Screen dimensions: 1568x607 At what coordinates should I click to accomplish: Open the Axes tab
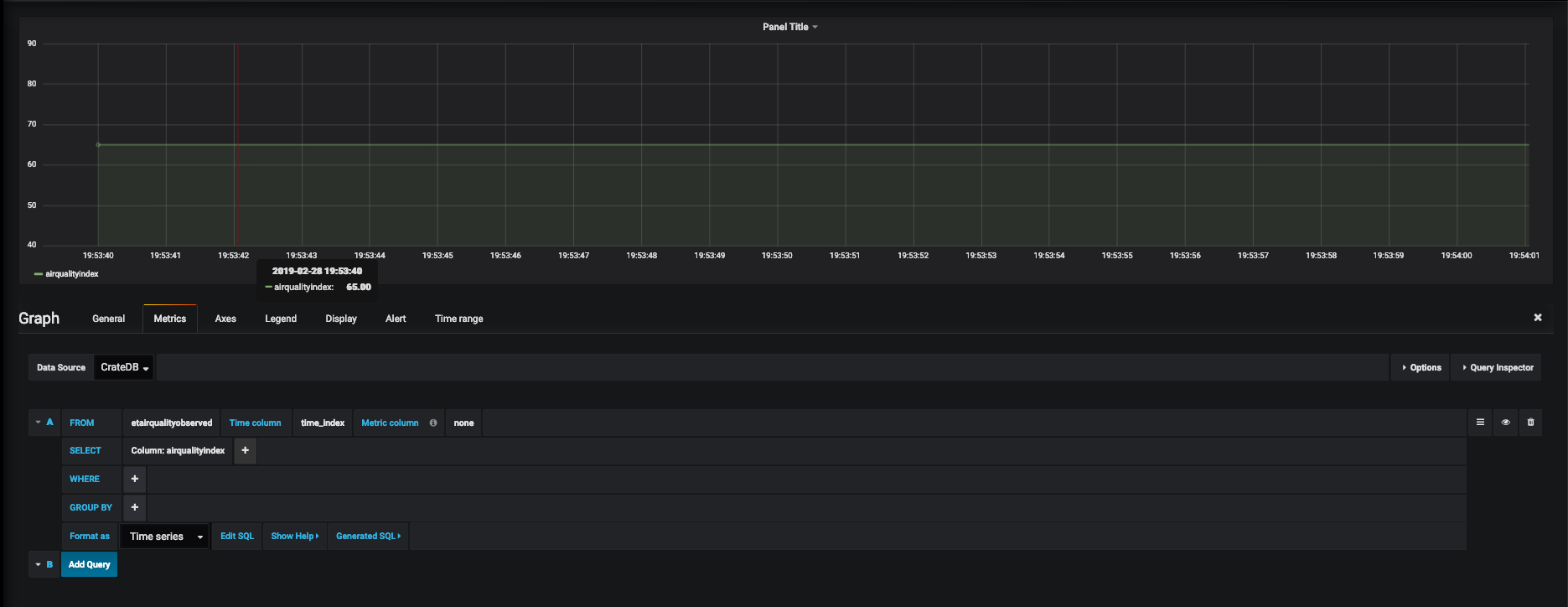[x=225, y=319]
